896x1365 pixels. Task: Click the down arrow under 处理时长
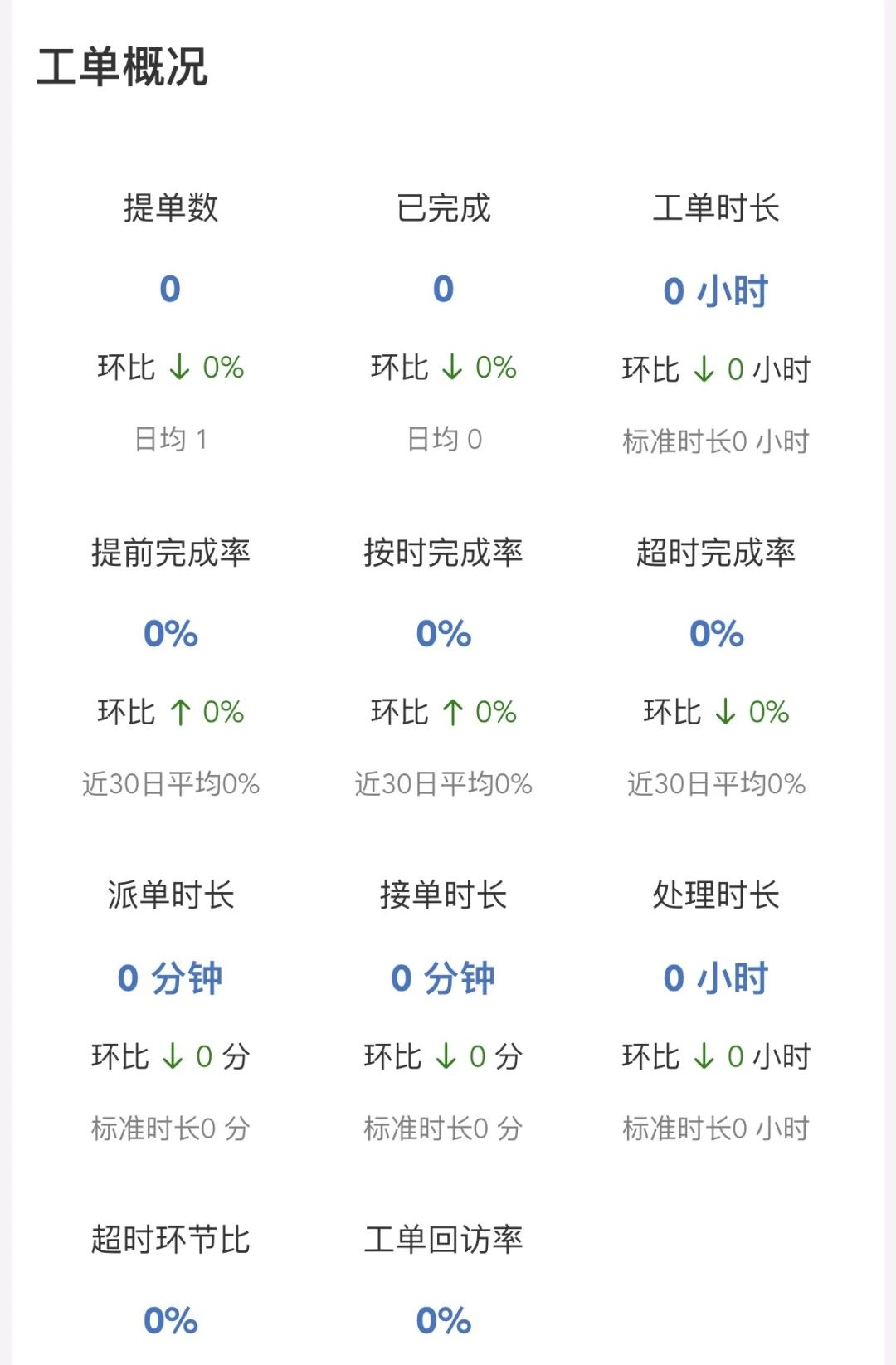[704, 1056]
